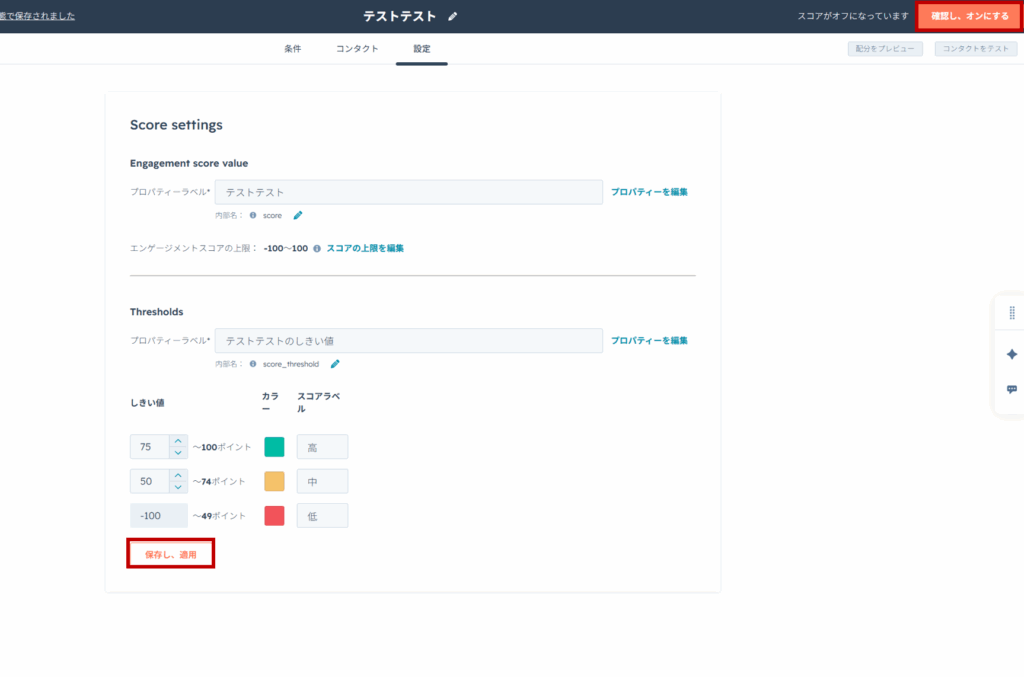Decrease the 75 threshold with down arrow
The width and height of the screenshot is (1024, 677).
[x=178, y=452]
